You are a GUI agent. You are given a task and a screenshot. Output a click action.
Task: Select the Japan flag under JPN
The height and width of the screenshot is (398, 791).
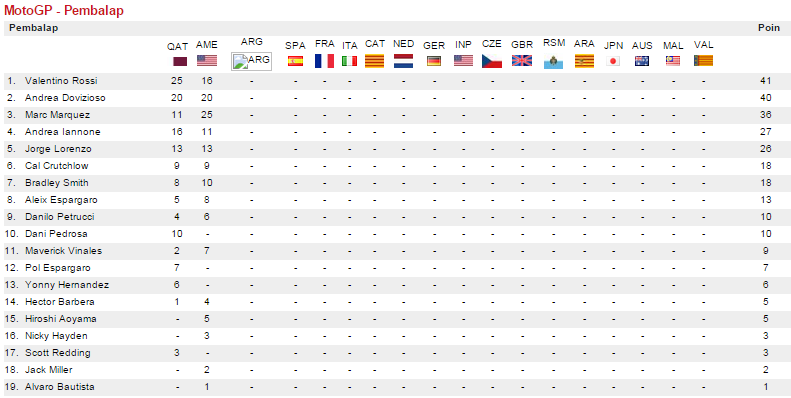point(613,62)
